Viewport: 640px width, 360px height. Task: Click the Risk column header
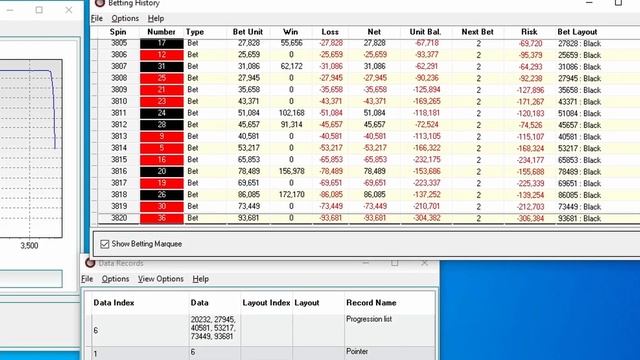tap(529, 32)
